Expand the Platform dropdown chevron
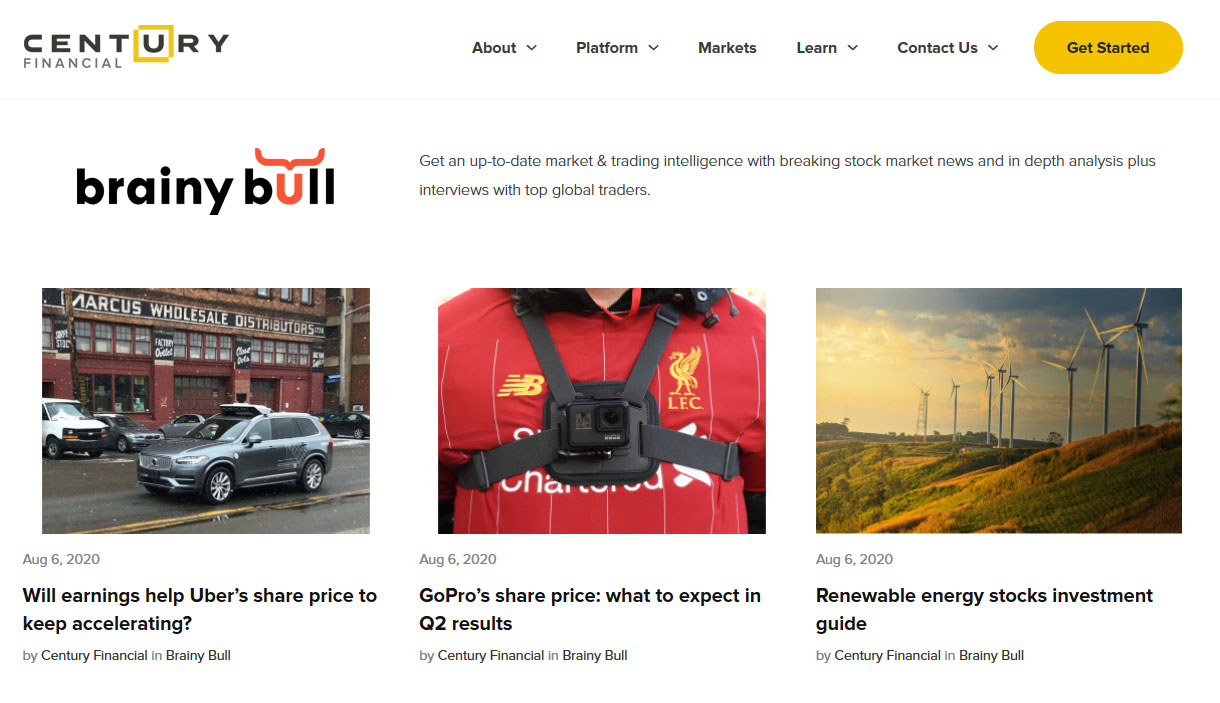This screenshot has height=703, width=1220. [653, 48]
